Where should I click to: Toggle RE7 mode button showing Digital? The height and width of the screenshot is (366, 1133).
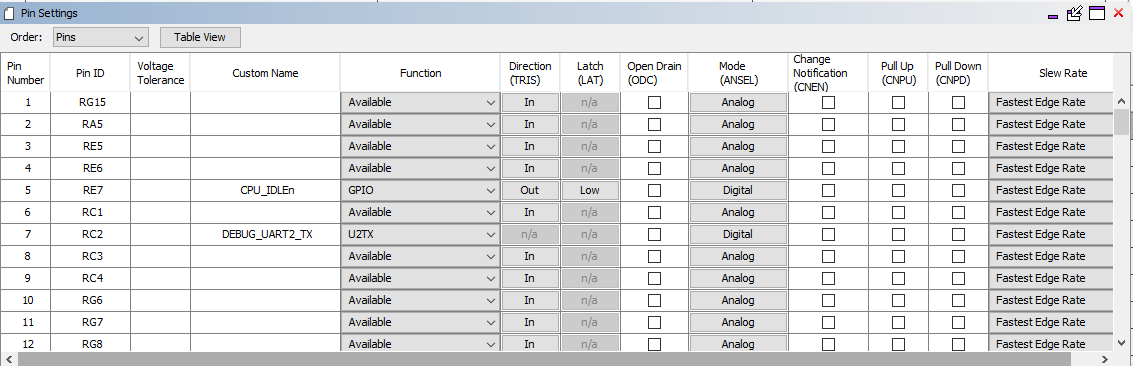pos(738,191)
